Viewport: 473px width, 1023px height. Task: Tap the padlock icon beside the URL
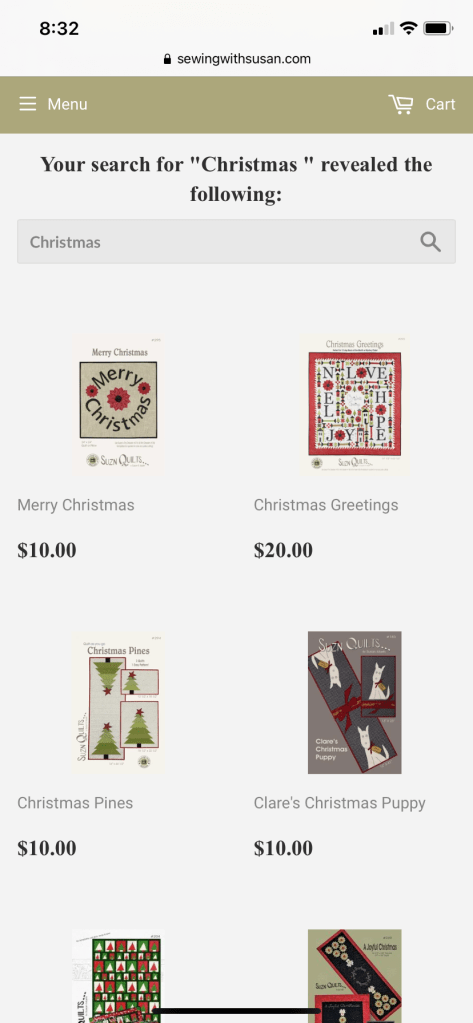click(x=168, y=59)
